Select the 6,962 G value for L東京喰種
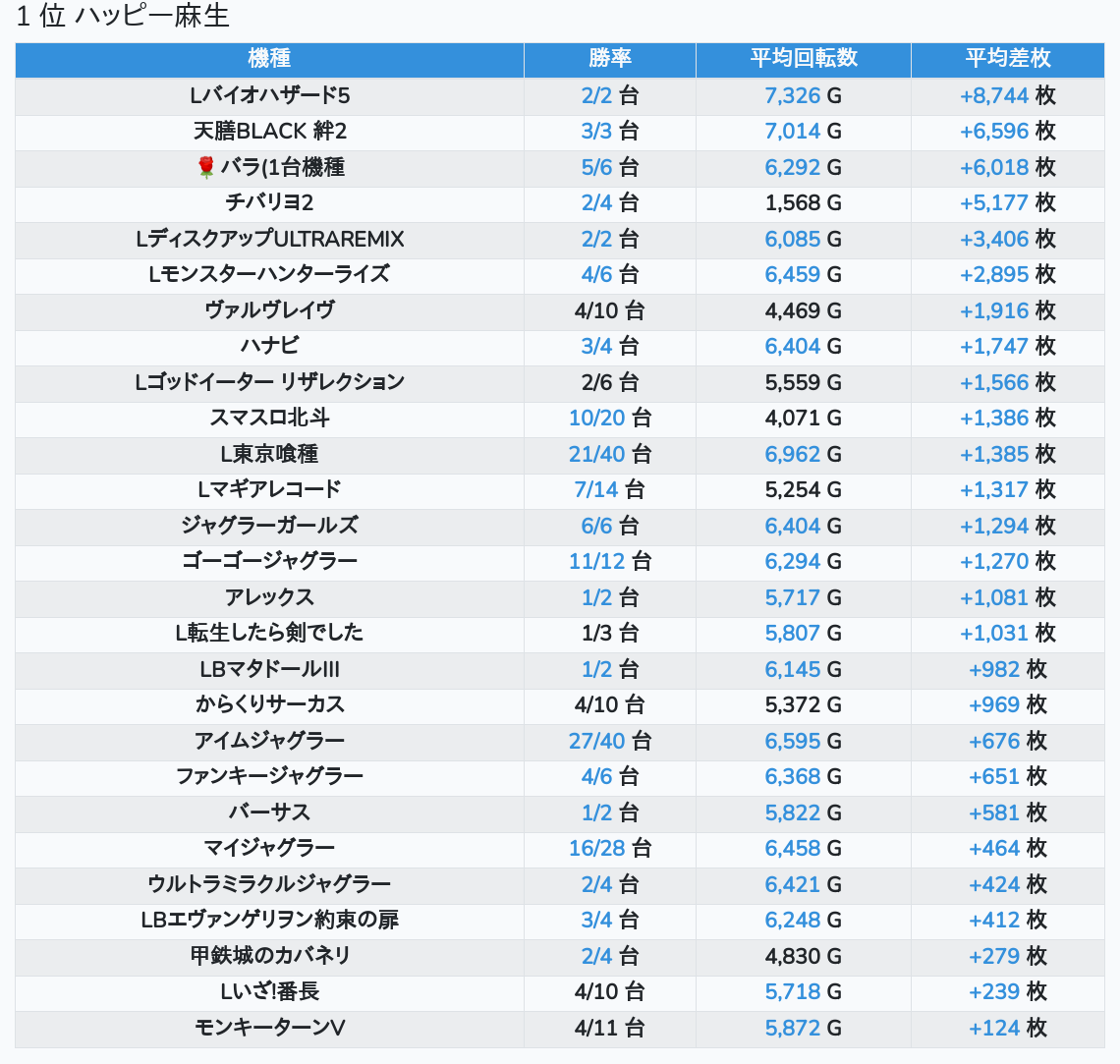 (804, 454)
